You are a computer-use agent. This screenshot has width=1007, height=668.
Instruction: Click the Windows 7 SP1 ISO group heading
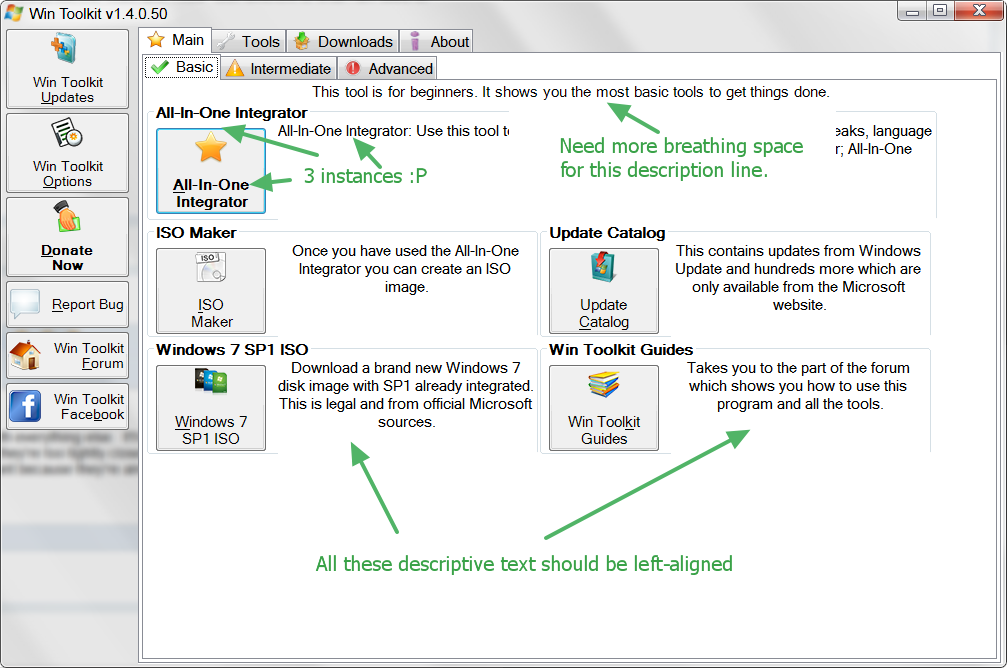click(232, 349)
